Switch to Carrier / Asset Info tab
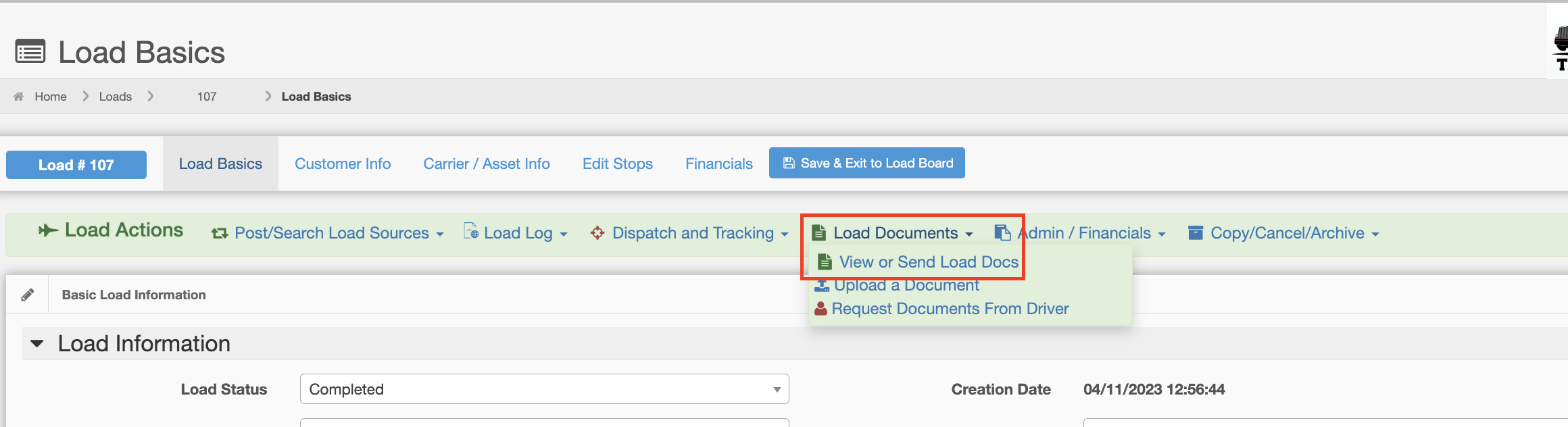 (x=487, y=164)
